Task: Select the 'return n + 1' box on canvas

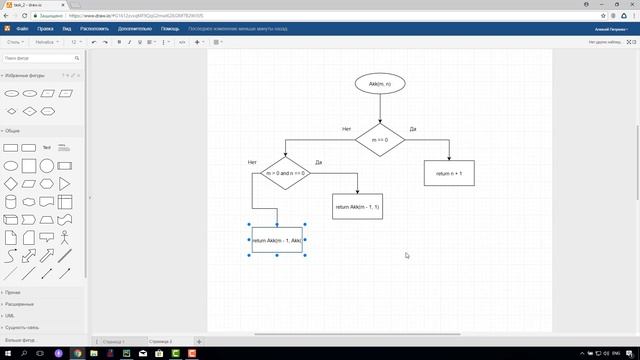Action: tap(449, 173)
